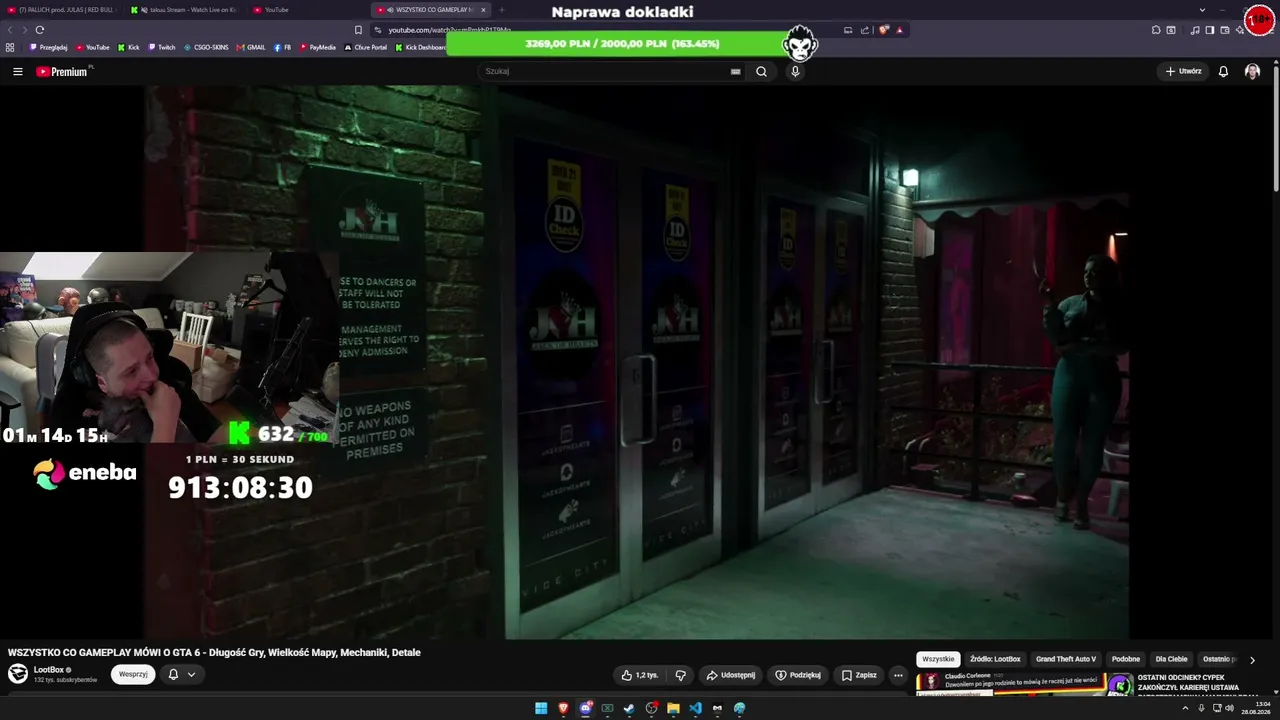The image size is (1280, 720).
Task: Open Brave browser in taskbar
Action: tap(563, 708)
